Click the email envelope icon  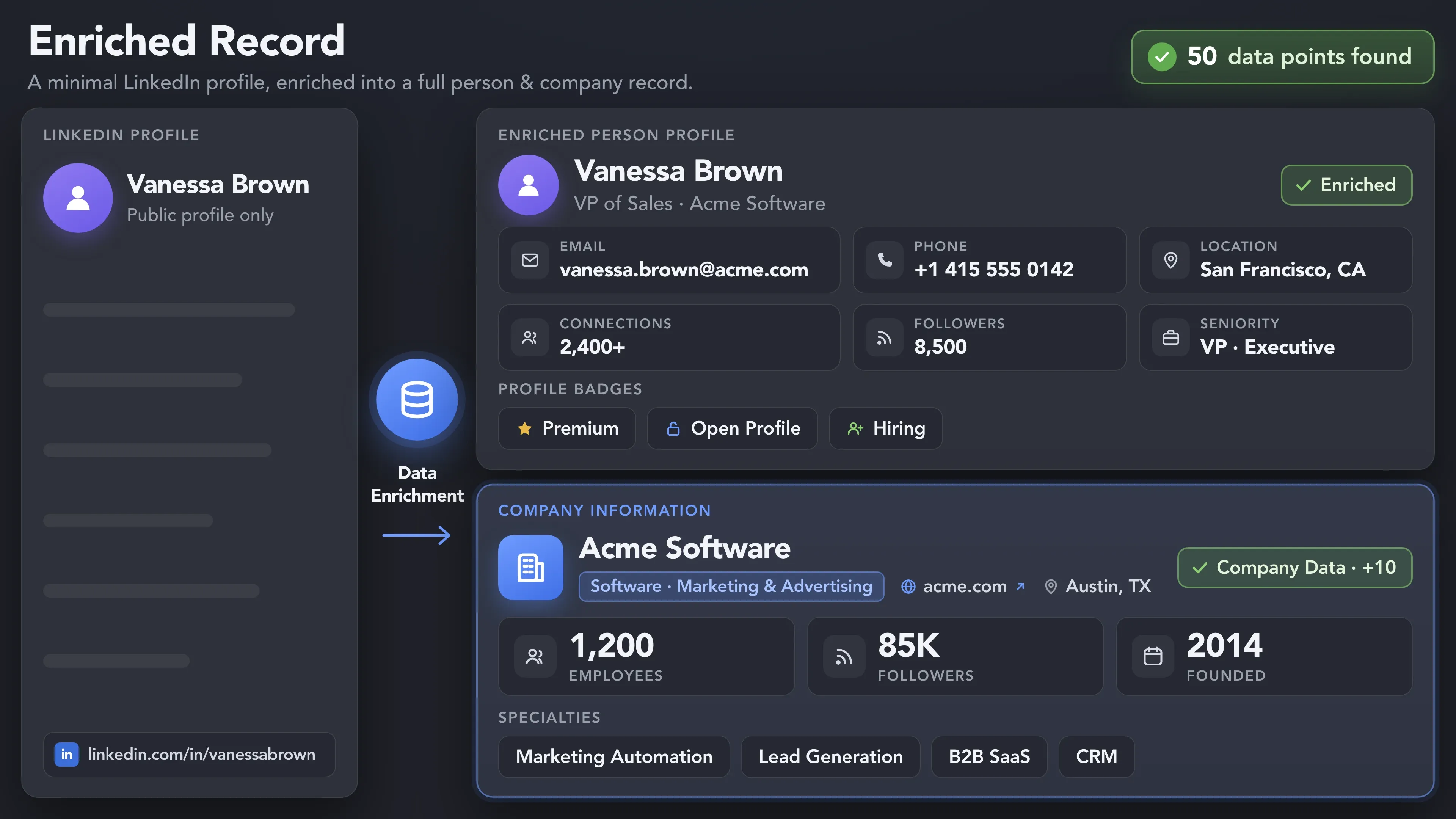coord(530,260)
